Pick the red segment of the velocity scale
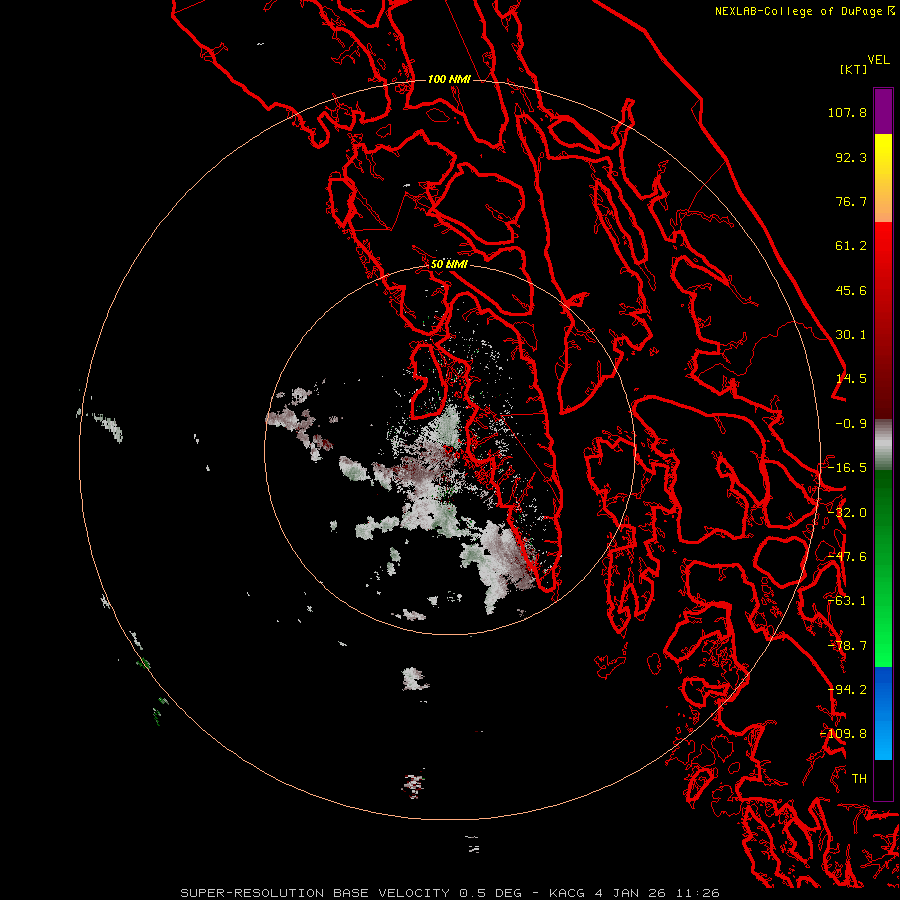This screenshot has width=900, height=900. [x=883, y=320]
